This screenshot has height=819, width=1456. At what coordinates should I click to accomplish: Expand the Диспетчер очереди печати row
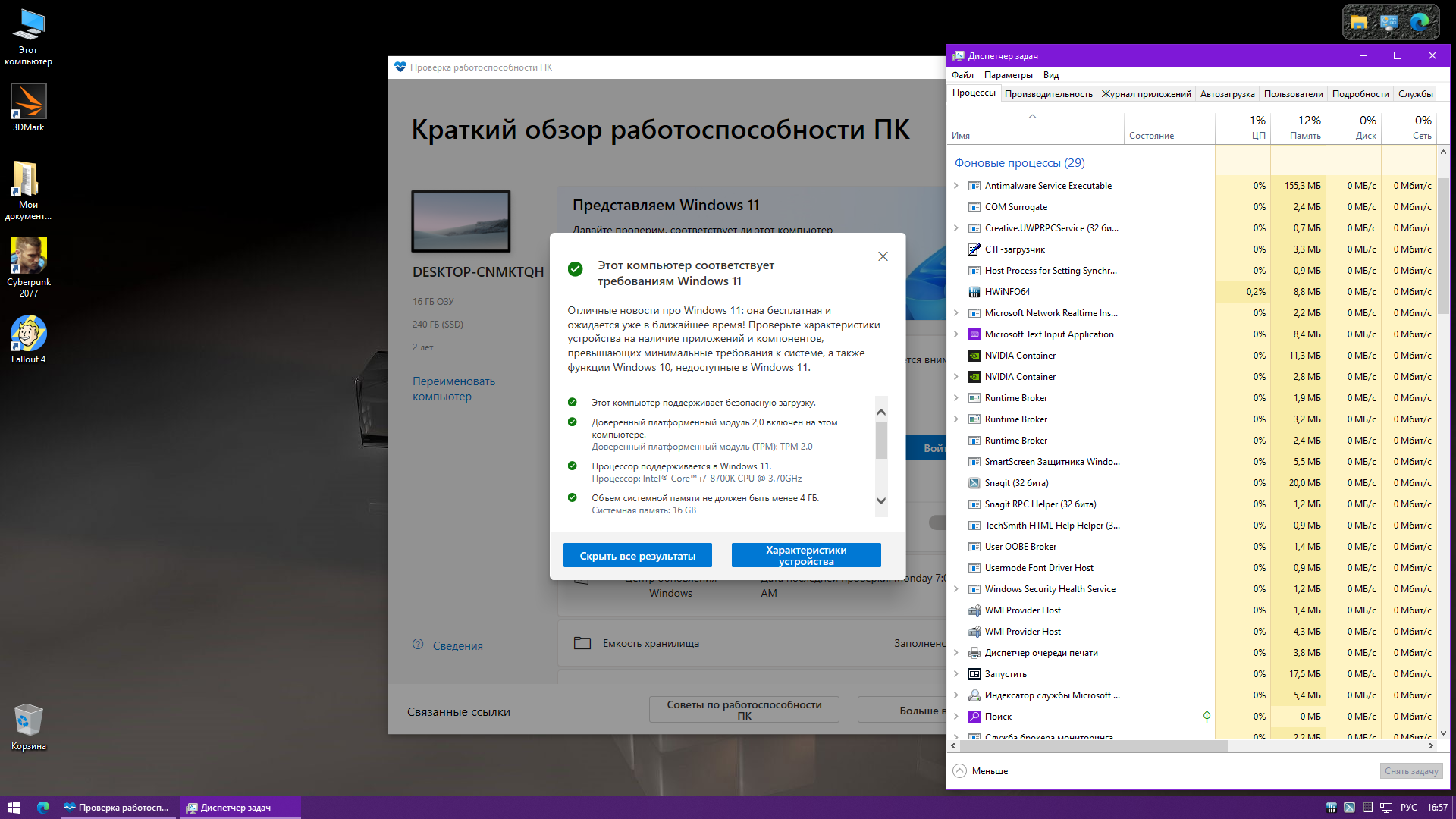tap(956, 653)
